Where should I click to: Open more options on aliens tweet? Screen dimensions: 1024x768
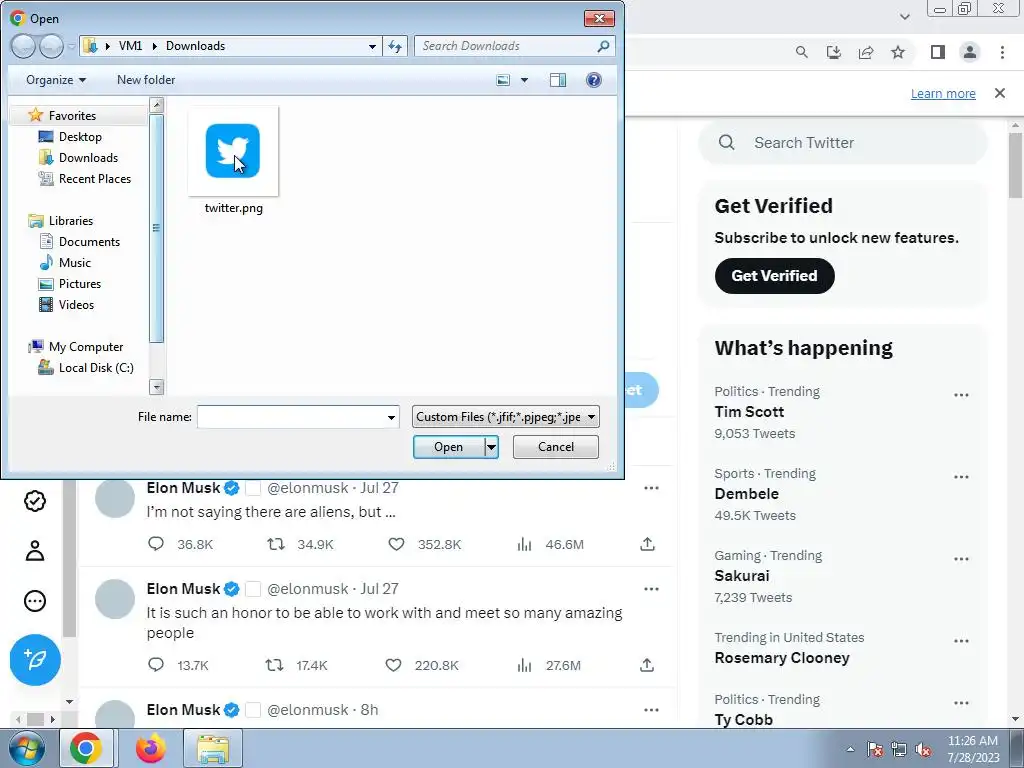[651, 488]
